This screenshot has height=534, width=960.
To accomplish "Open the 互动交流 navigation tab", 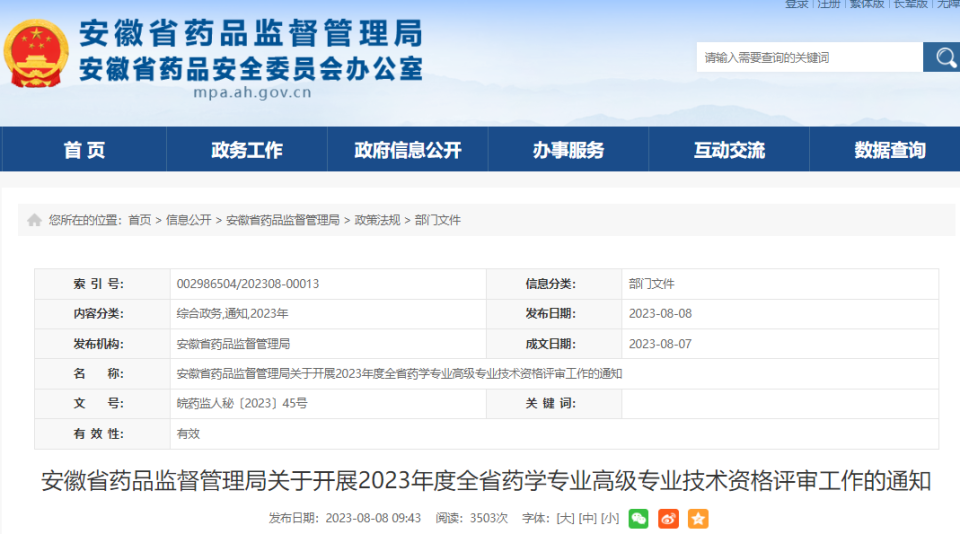I will pos(729,149).
